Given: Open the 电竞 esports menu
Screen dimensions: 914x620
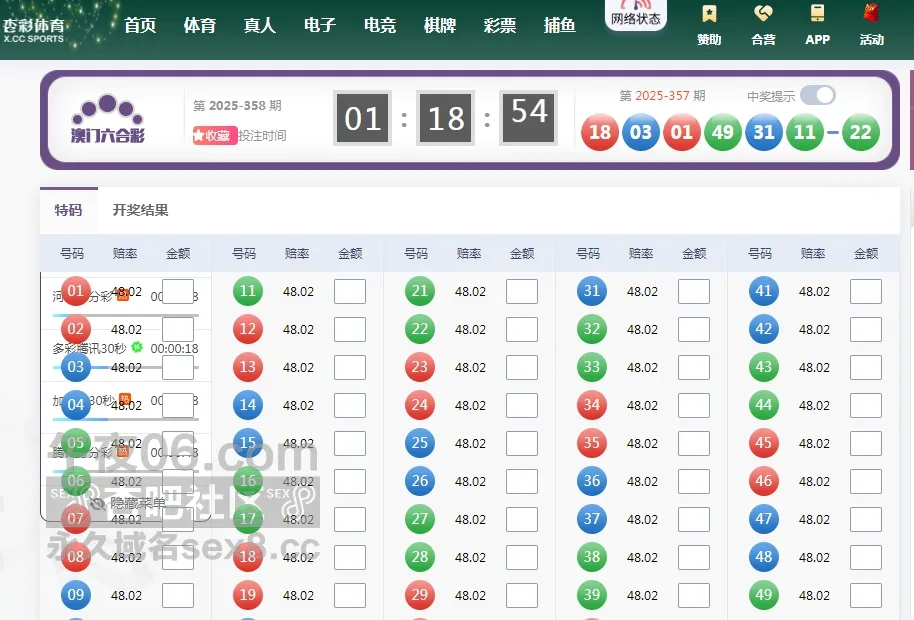Looking at the screenshot, I should coord(380,25).
